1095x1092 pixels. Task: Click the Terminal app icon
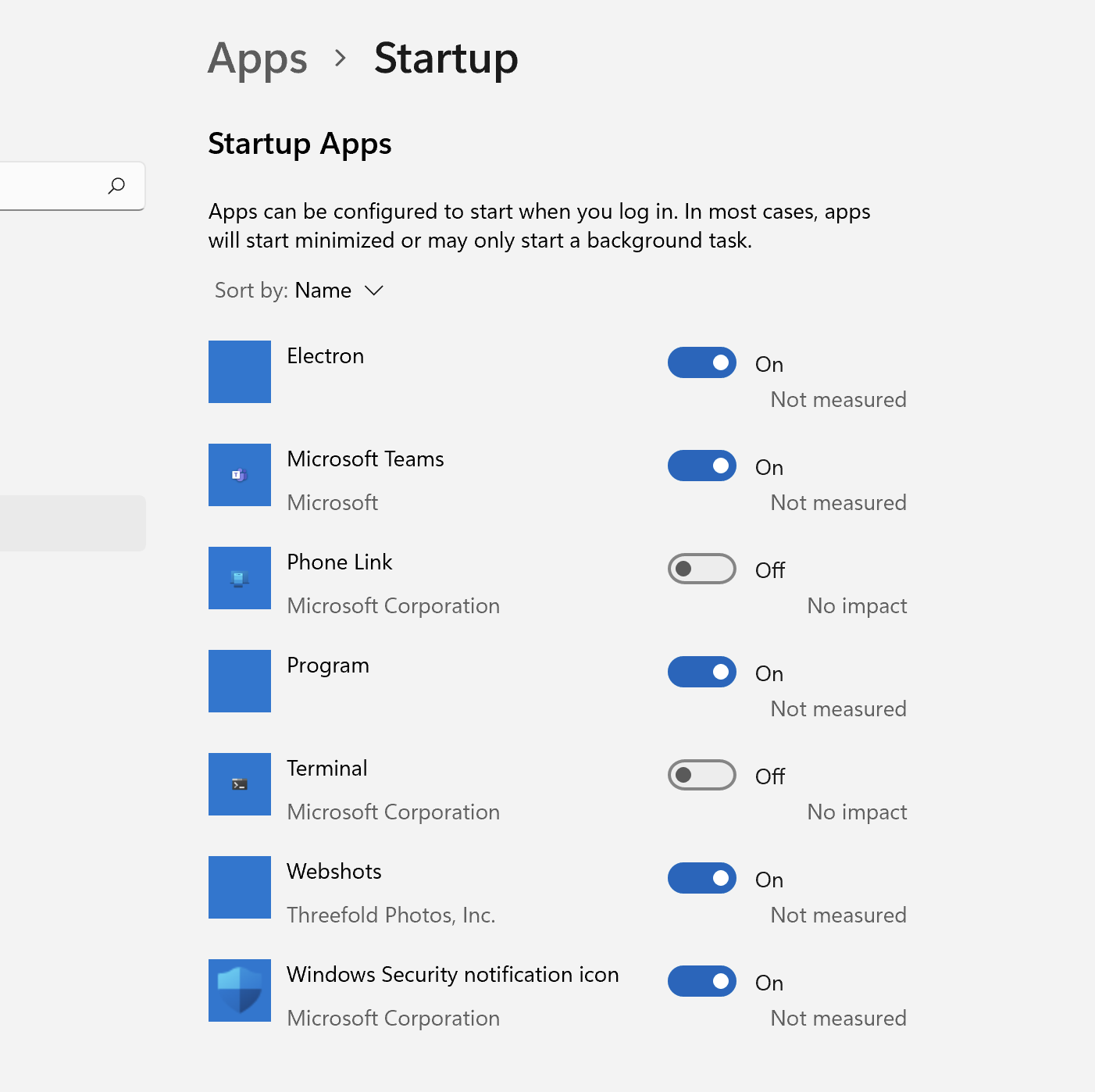click(x=240, y=784)
